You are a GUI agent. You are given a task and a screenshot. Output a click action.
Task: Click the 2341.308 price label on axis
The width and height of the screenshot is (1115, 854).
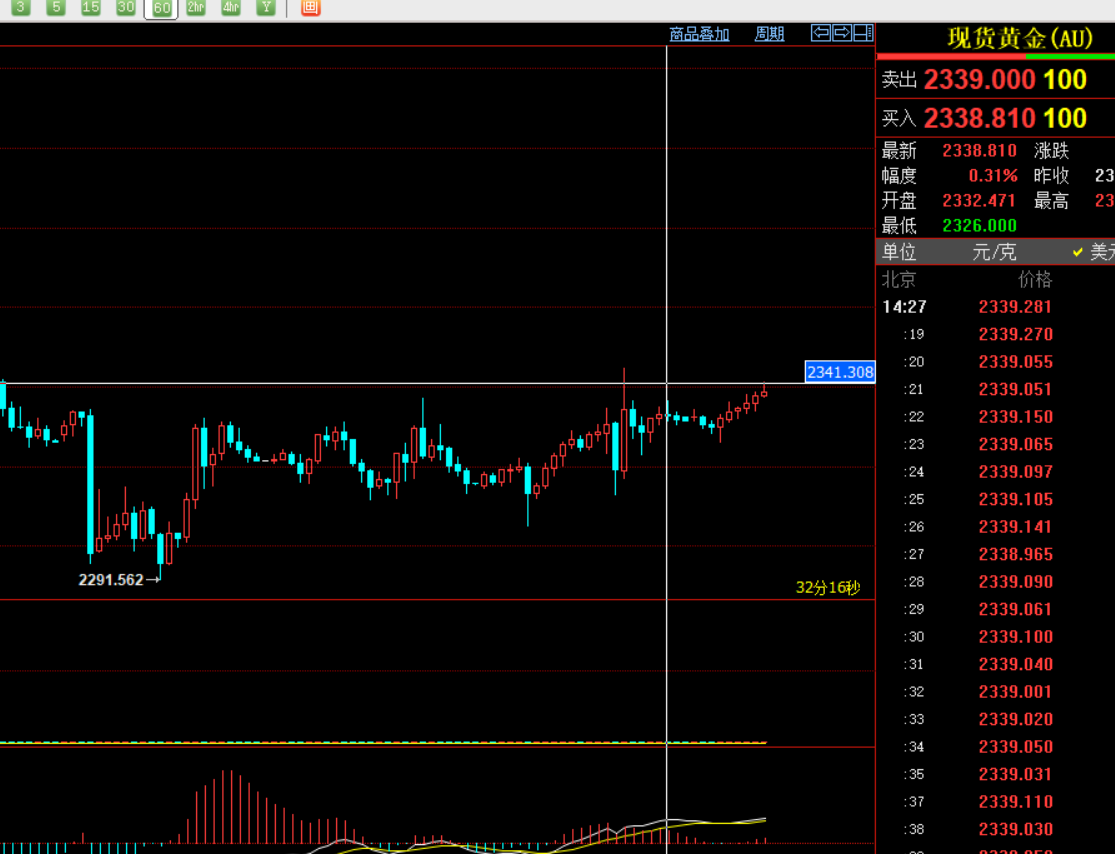(x=840, y=372)
